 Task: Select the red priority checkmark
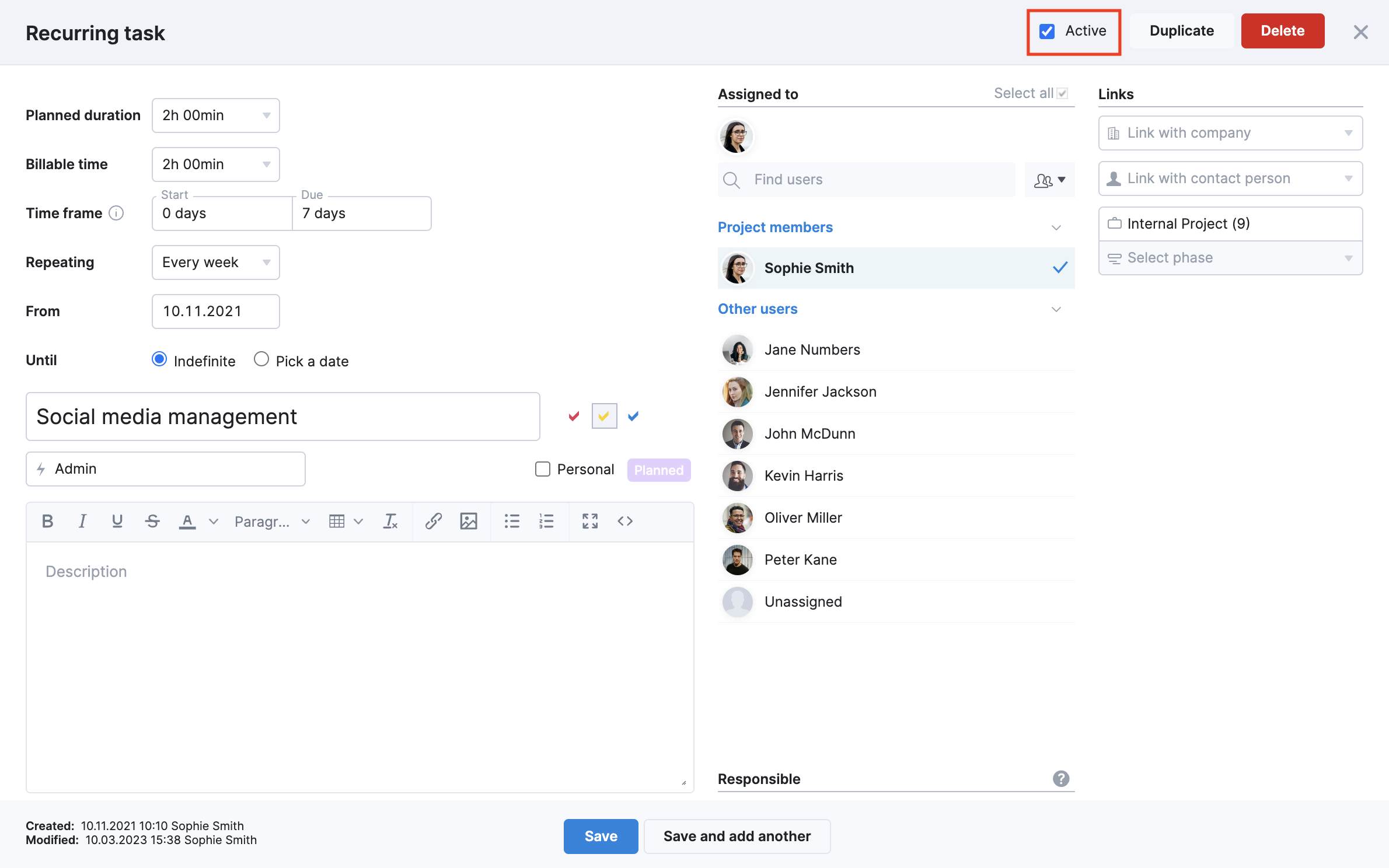click(574, 416)
